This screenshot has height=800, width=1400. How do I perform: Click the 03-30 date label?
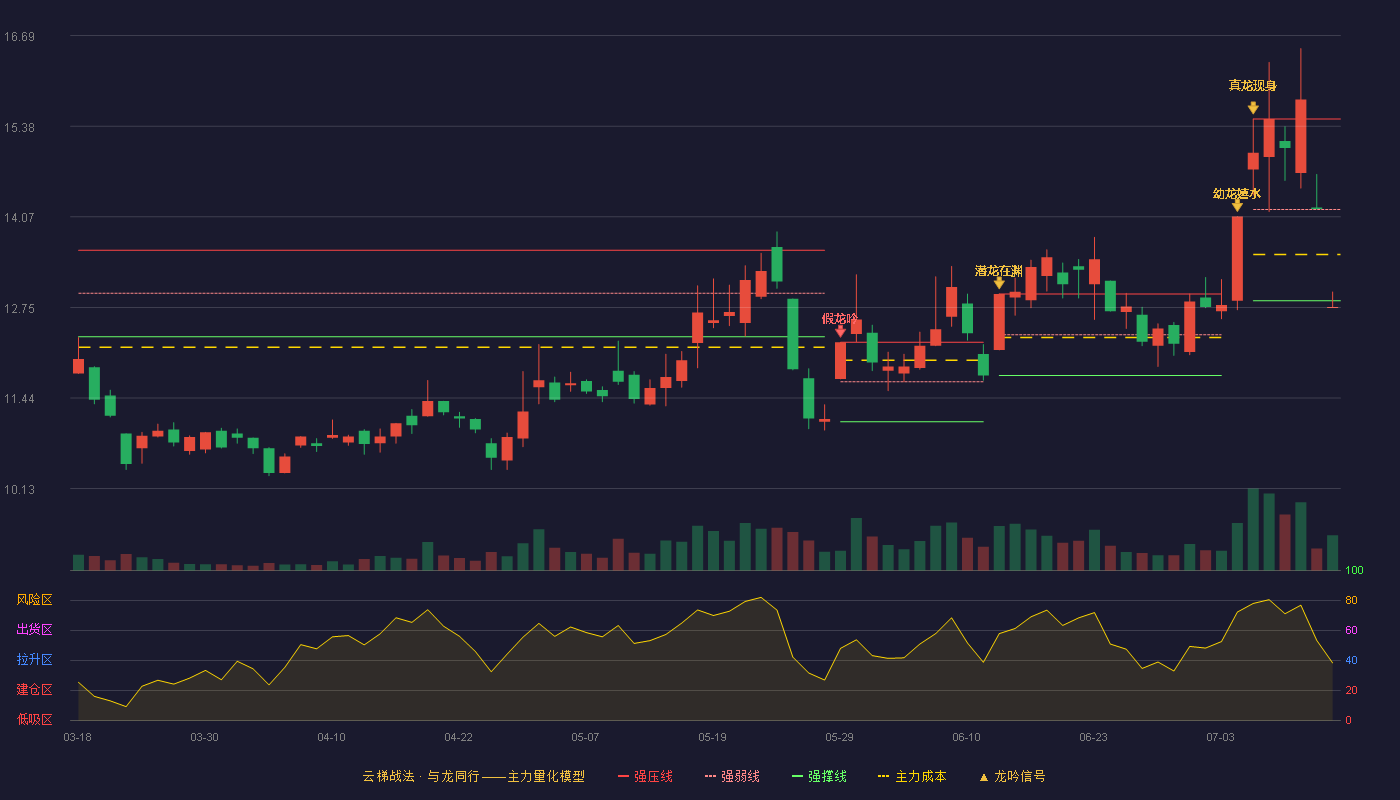point(204,737)
